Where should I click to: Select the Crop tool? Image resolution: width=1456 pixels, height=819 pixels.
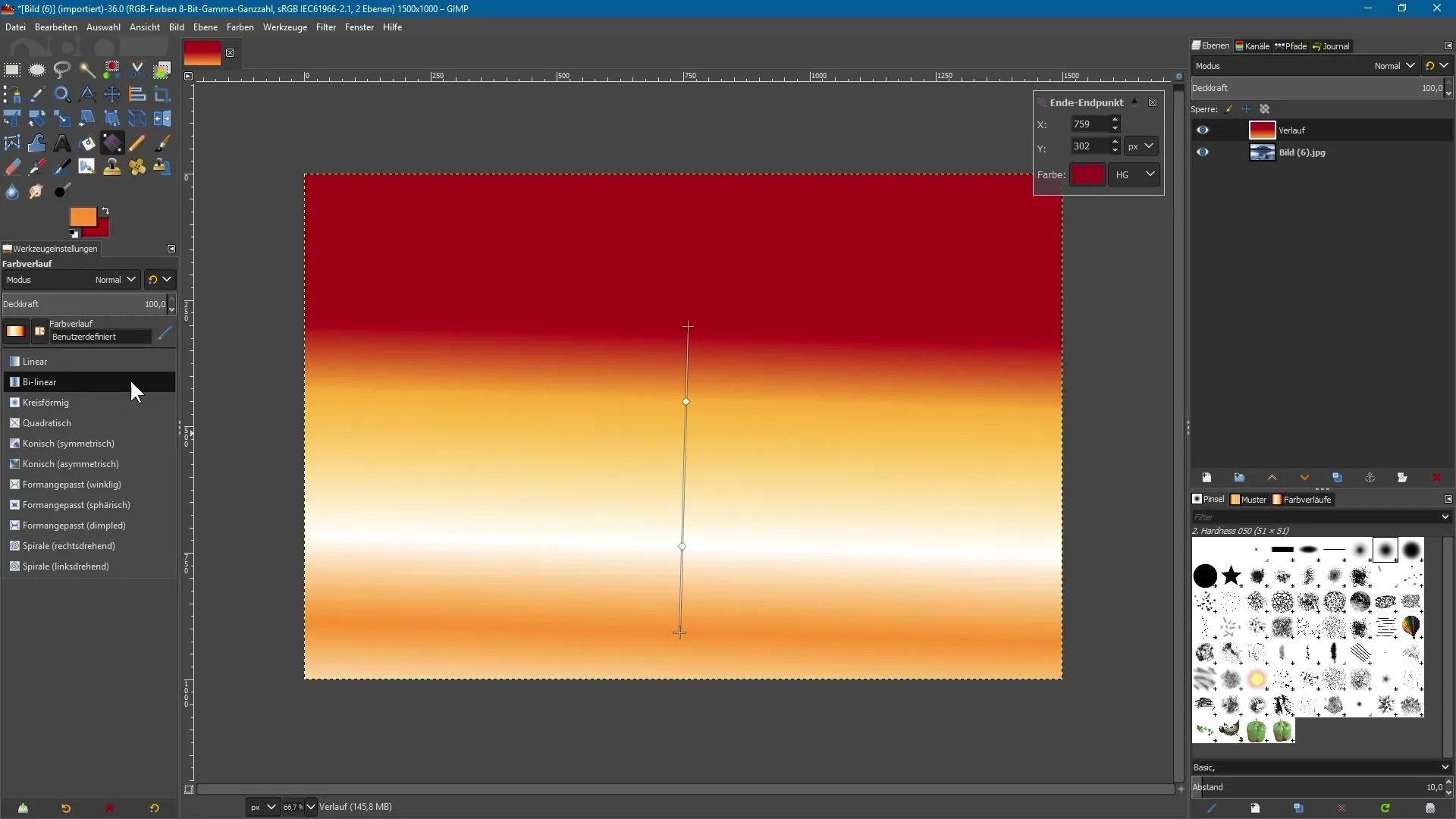(162, 95)
